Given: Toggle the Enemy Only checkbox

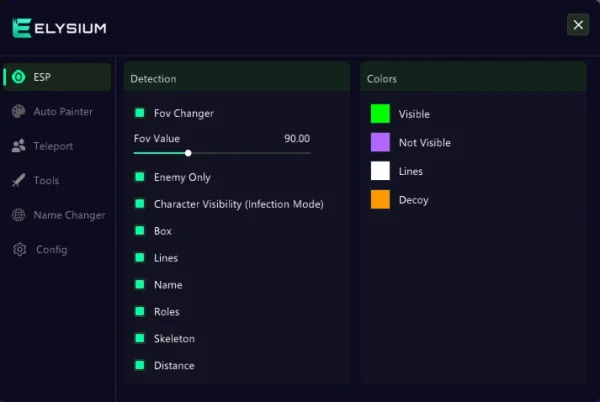Looking at the screenshot, I should [x=140, y=177].
